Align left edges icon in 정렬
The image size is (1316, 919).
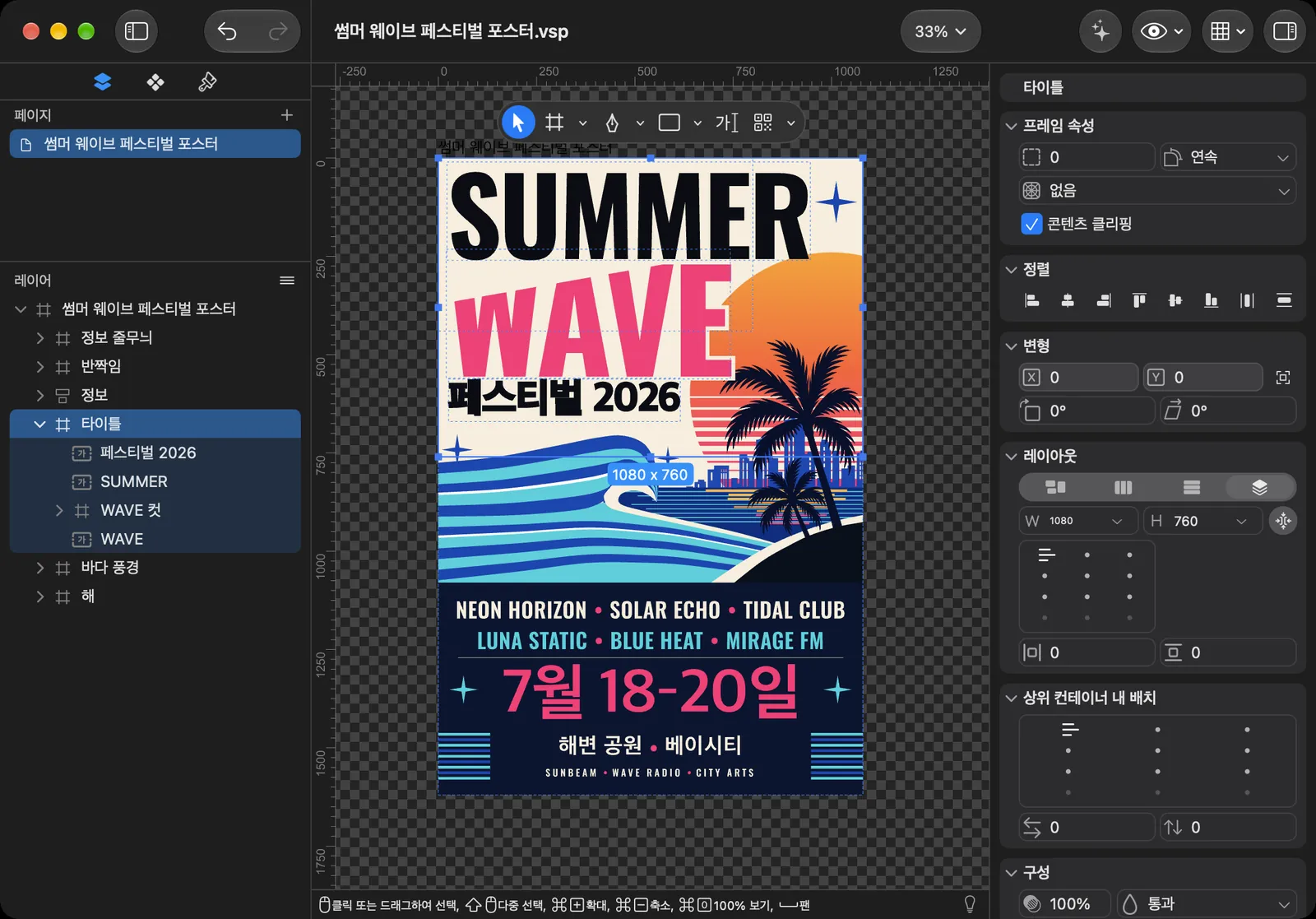click(1031, 300)
